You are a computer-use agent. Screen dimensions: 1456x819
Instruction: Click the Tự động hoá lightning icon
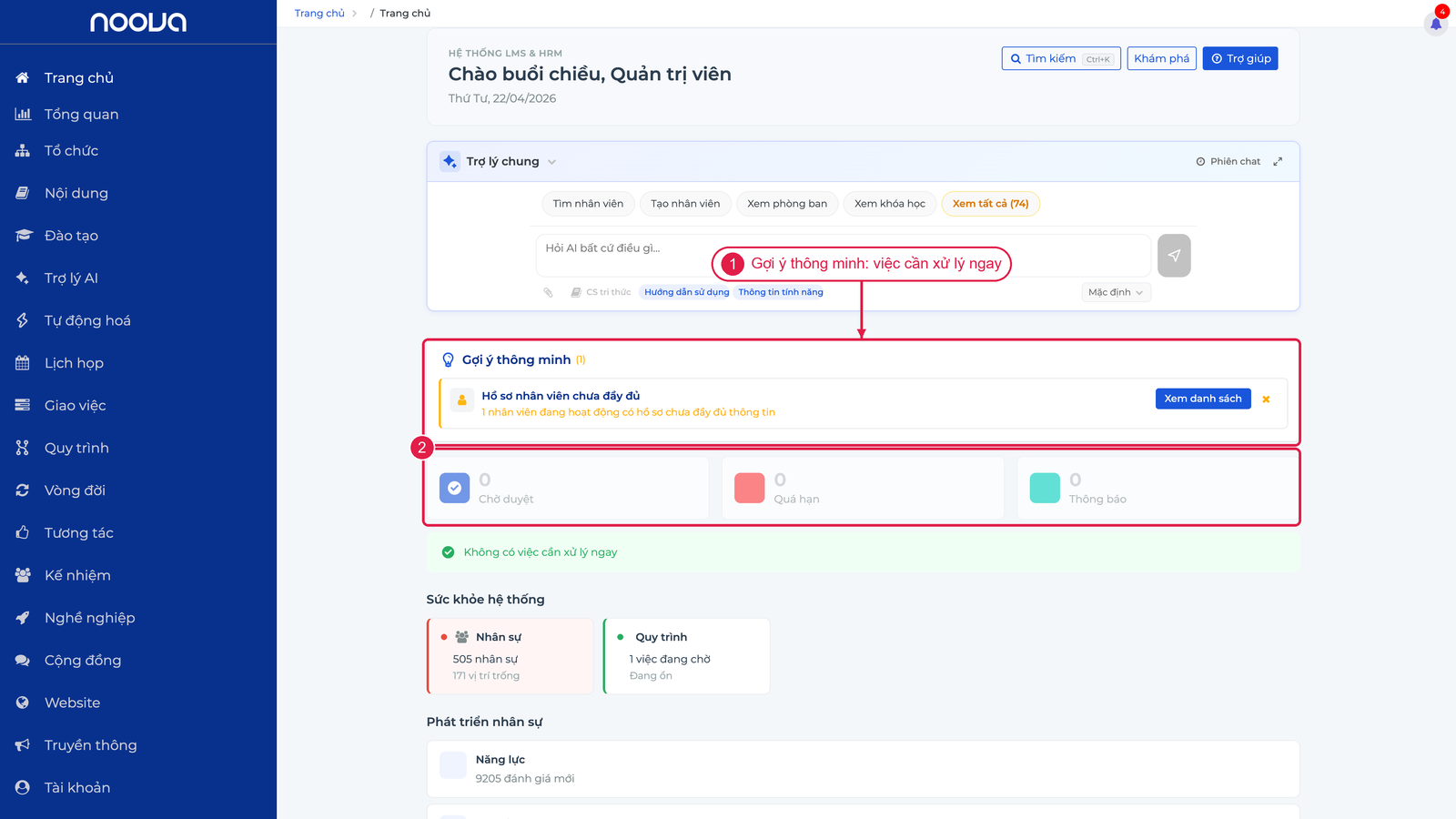click(x=23, y=320)
